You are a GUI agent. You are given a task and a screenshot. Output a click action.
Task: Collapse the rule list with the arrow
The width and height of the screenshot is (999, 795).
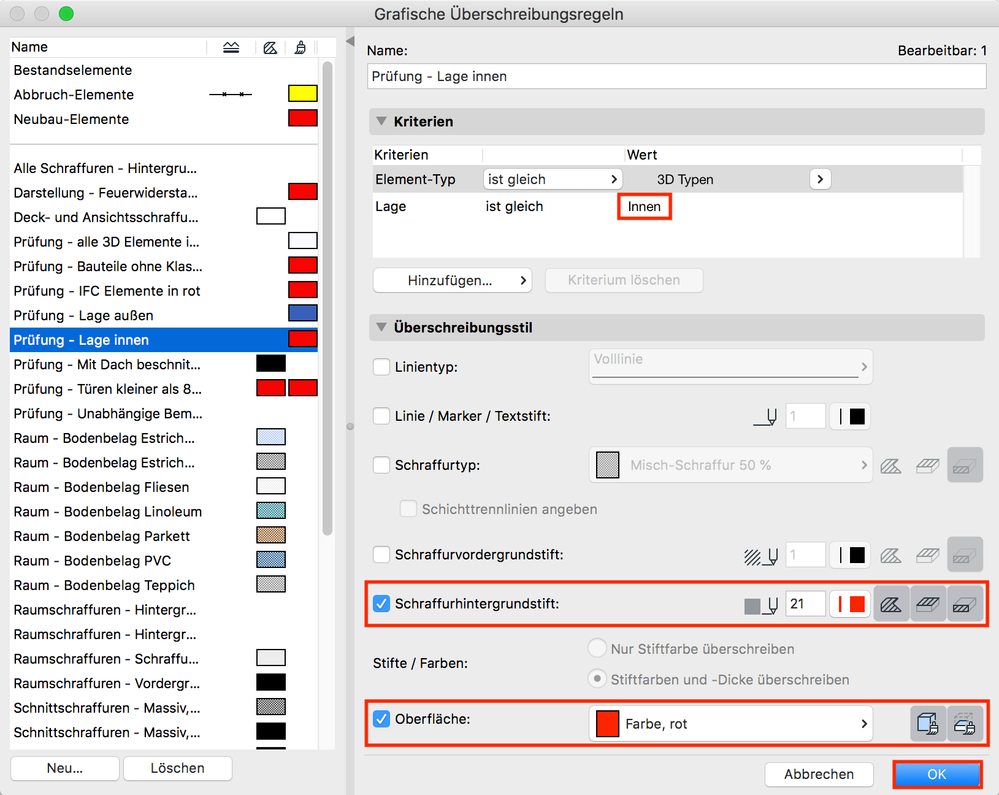click(350, 41)
